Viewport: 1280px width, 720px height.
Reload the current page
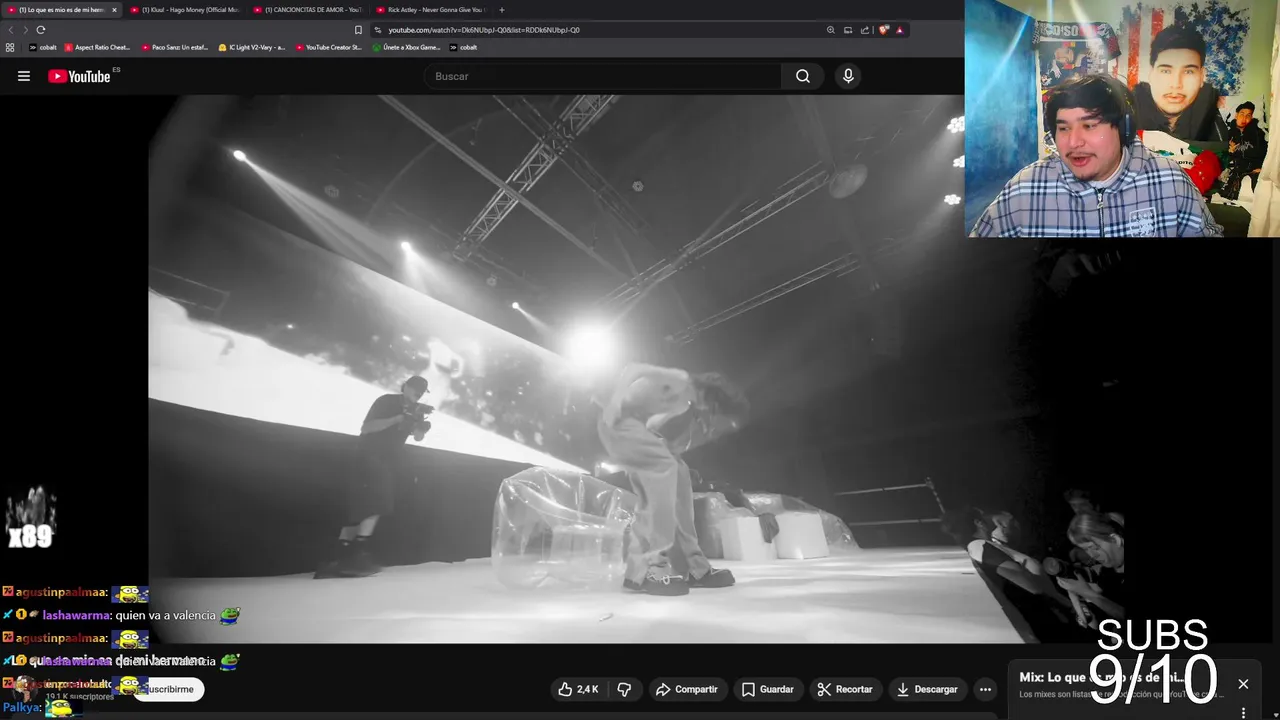41,30
